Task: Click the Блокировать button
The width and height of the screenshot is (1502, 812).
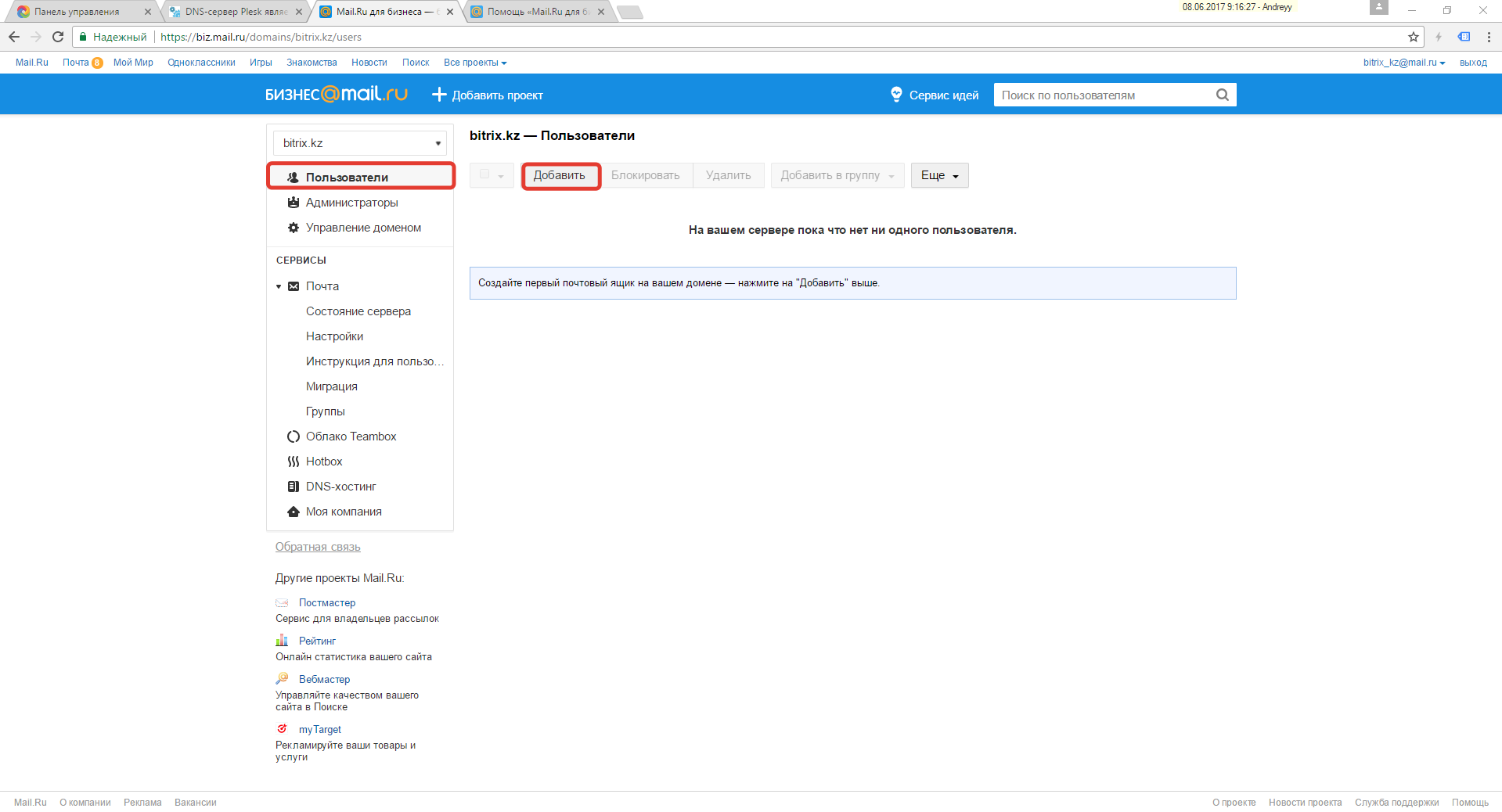Action: click(x=646, y=175)
